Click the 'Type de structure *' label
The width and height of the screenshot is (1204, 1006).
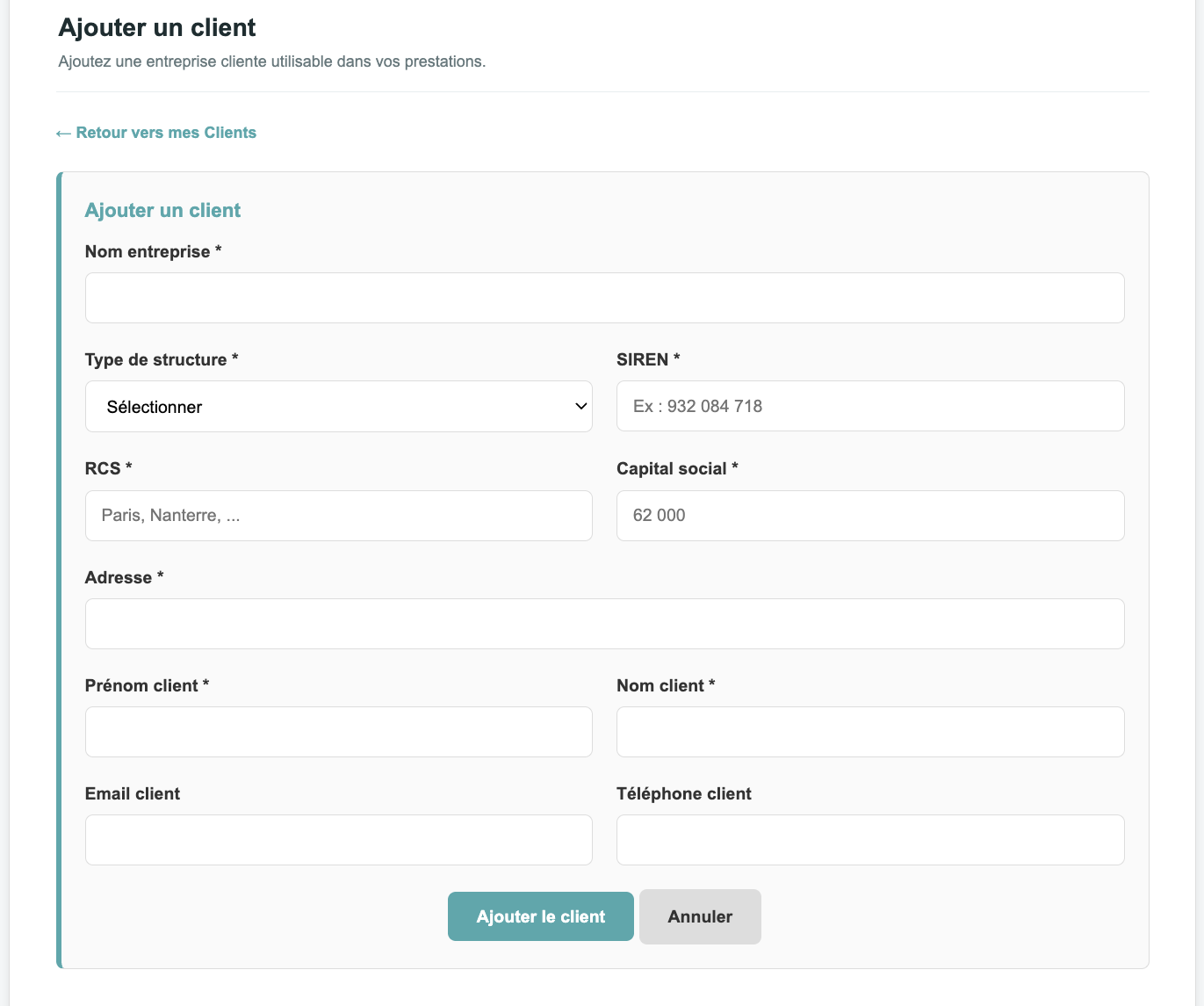click(x=162, y=359)
